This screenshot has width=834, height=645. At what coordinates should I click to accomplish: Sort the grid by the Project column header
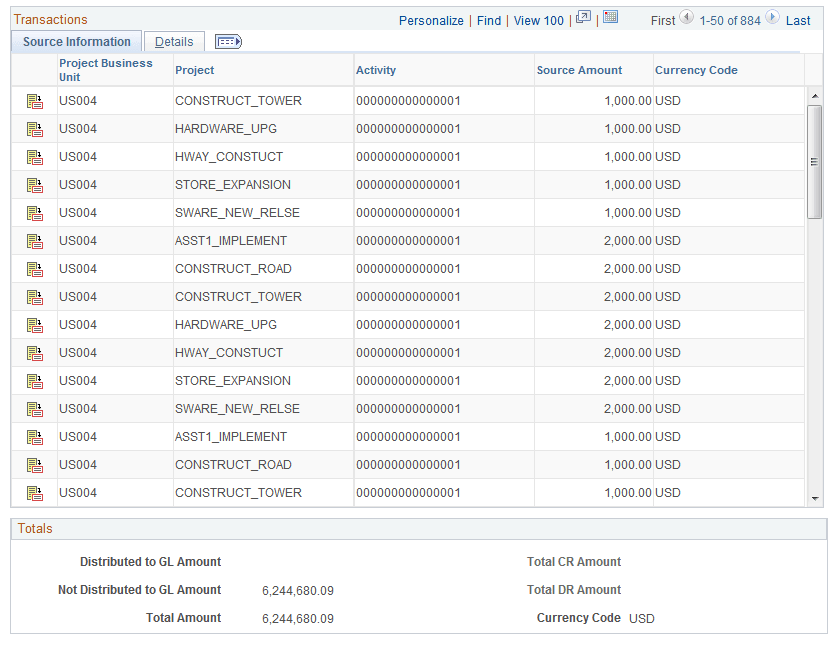point(194,70)
